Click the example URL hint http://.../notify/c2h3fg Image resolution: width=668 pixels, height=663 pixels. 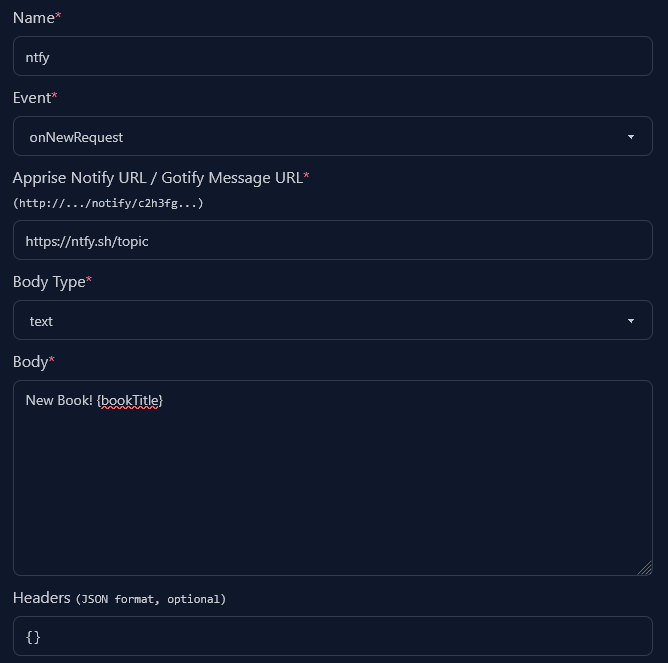(108, 203)
